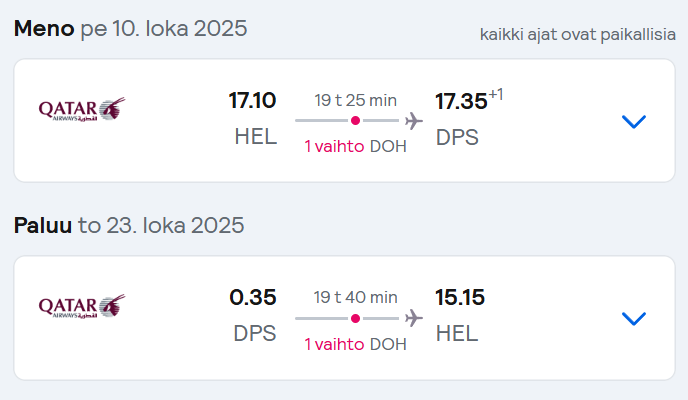Click Qatar Airways logo on return flight
This screenshot has width=688, height=400.
(x=82, y=306)
